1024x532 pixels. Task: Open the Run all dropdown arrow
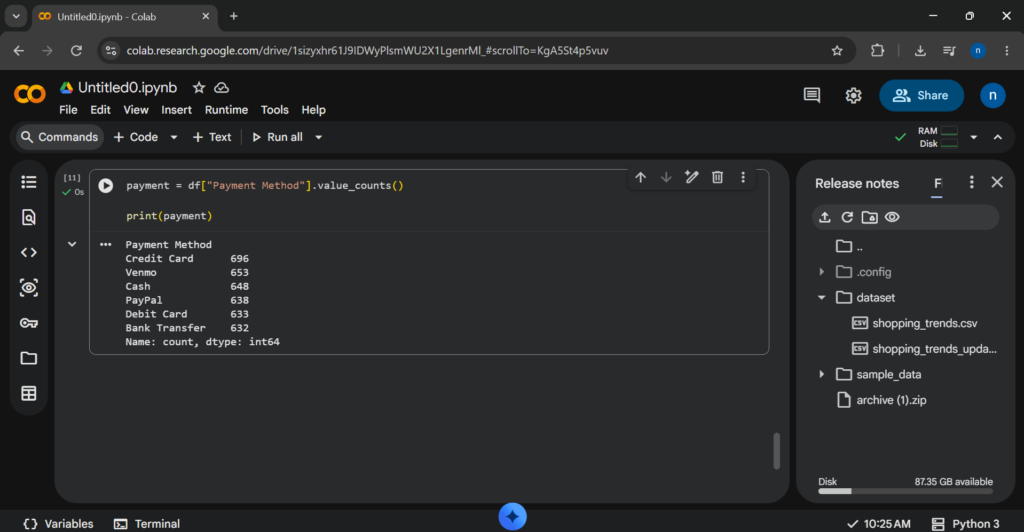[x=319, y=137]
